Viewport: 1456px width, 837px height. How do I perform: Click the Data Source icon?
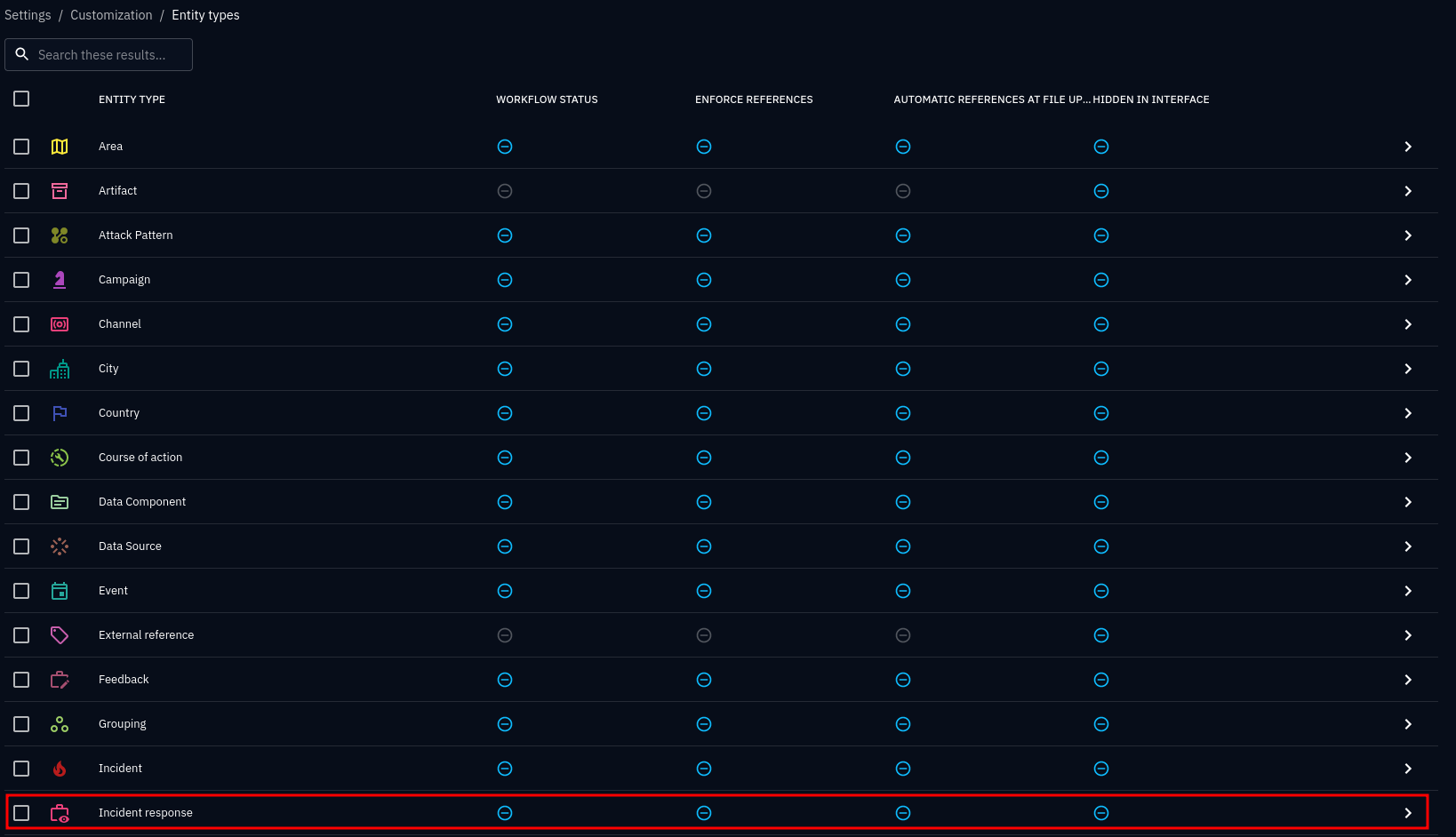[x=60, y=546]
